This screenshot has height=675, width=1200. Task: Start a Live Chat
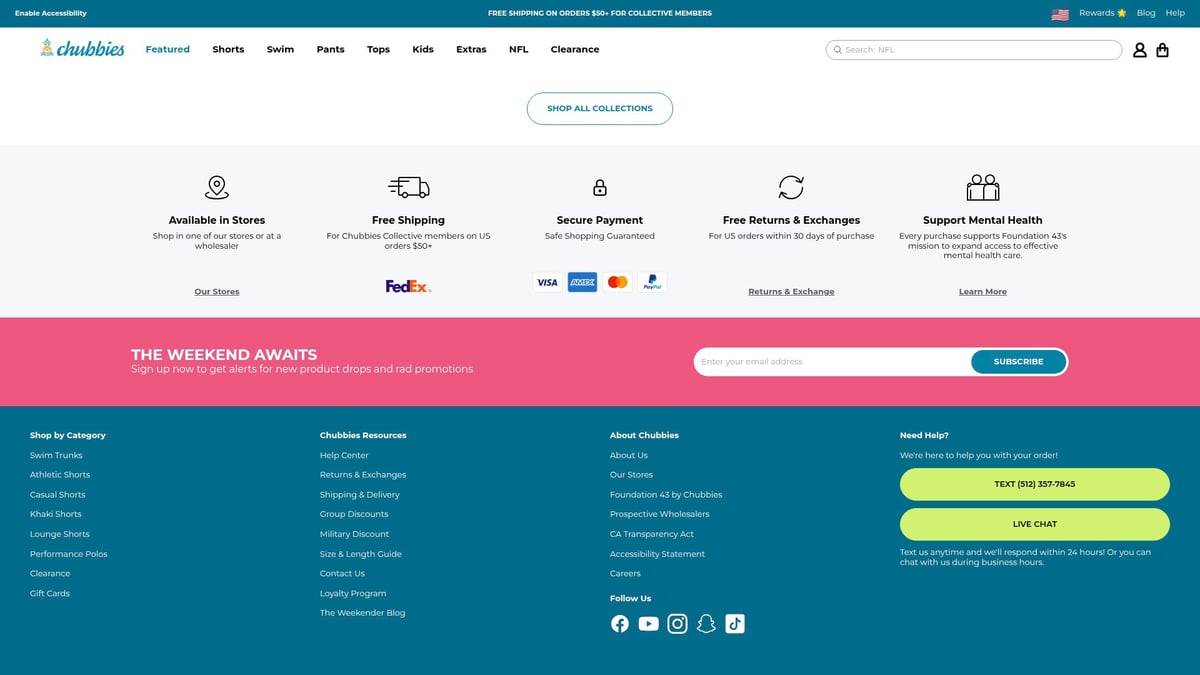(1034, 524)
